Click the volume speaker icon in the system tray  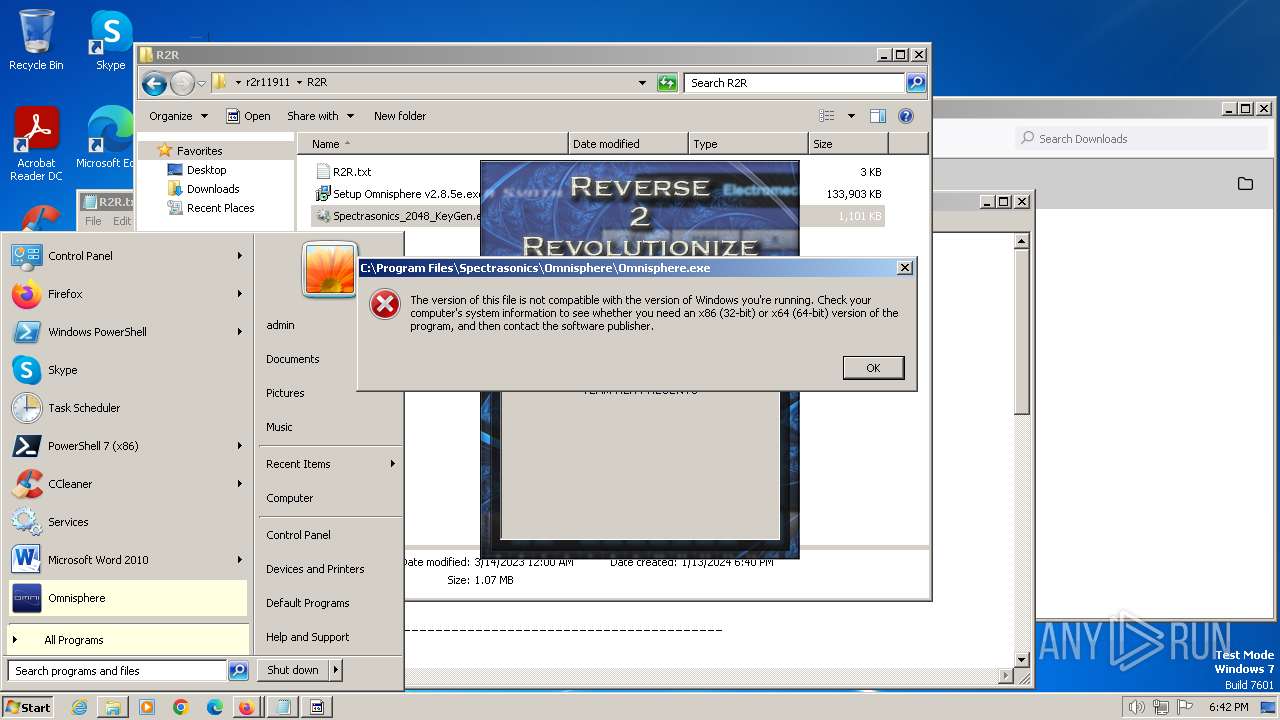pyautogui.click(x=1136, y=707)
